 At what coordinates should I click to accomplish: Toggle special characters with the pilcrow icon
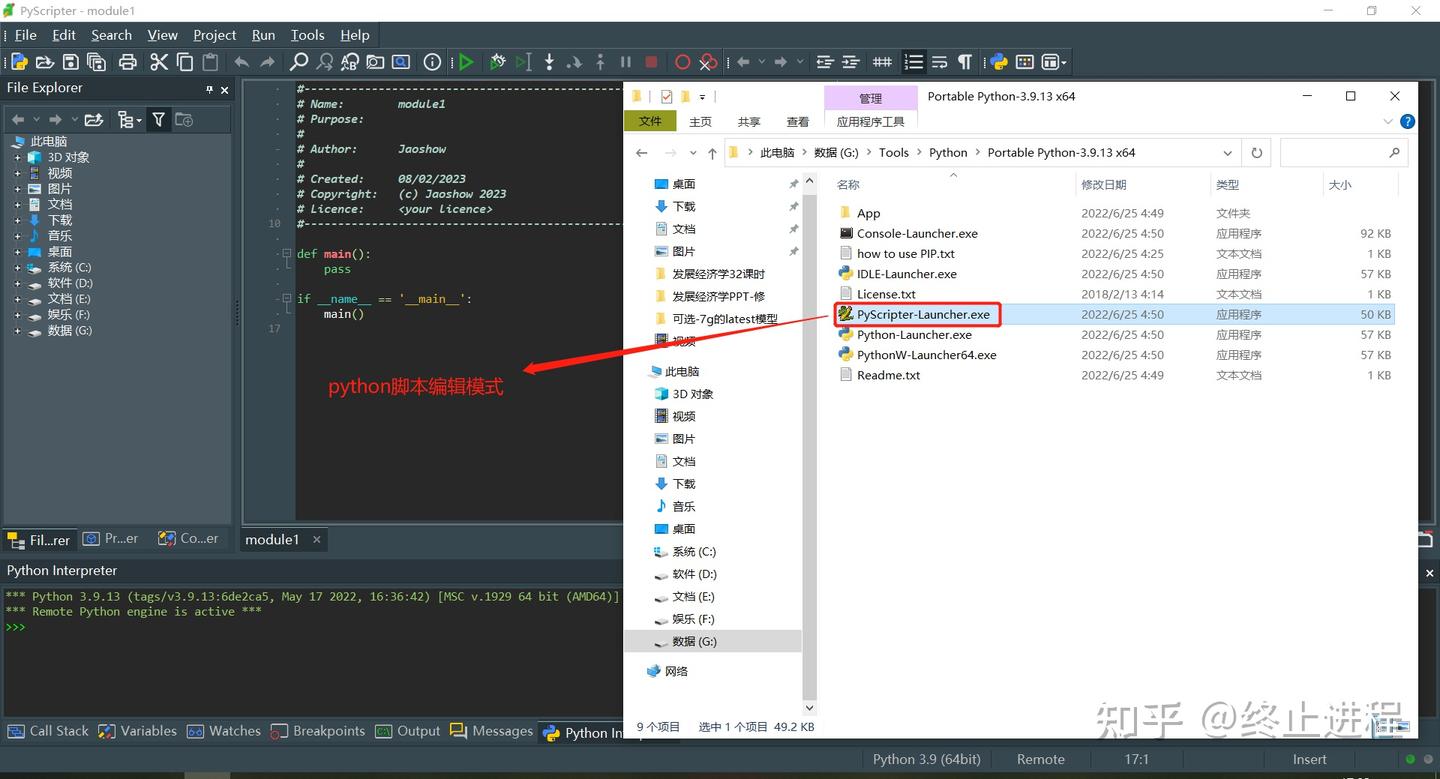point(964,62)
